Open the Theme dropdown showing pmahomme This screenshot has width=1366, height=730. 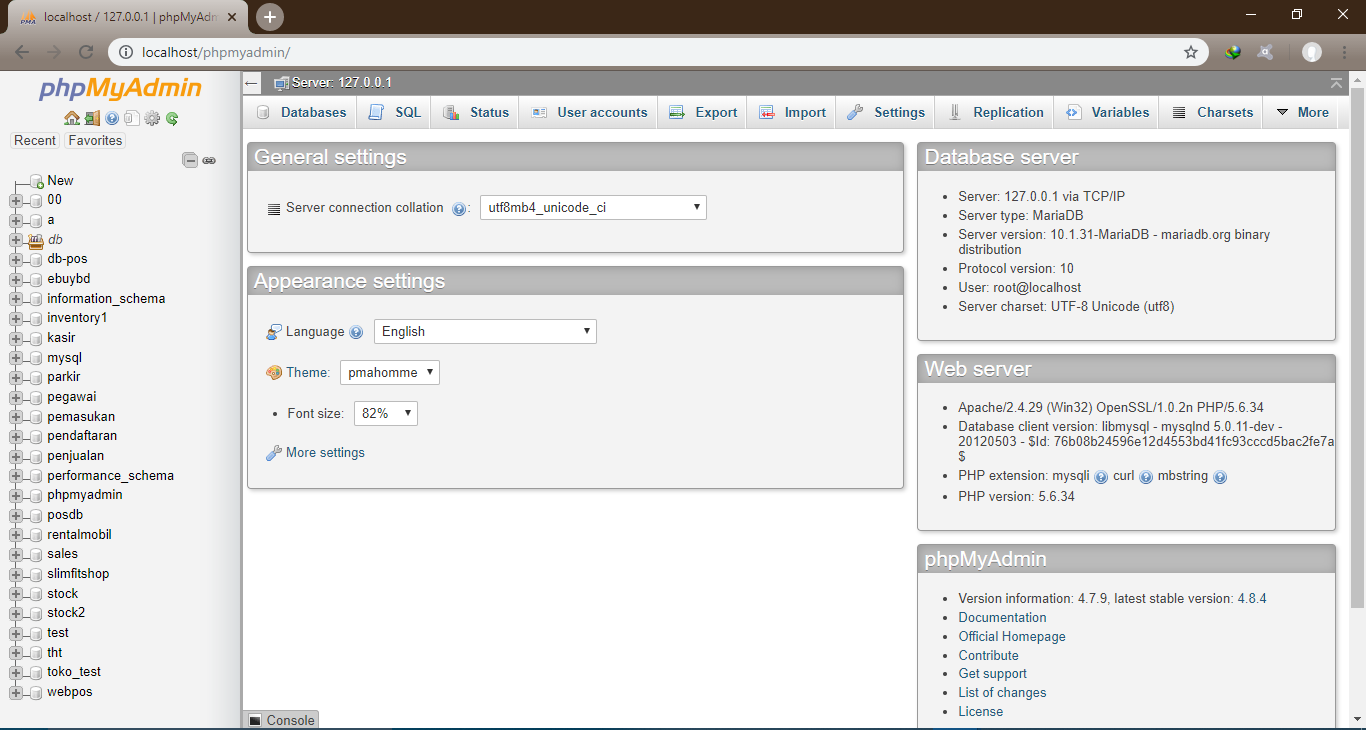pos(390,373)
